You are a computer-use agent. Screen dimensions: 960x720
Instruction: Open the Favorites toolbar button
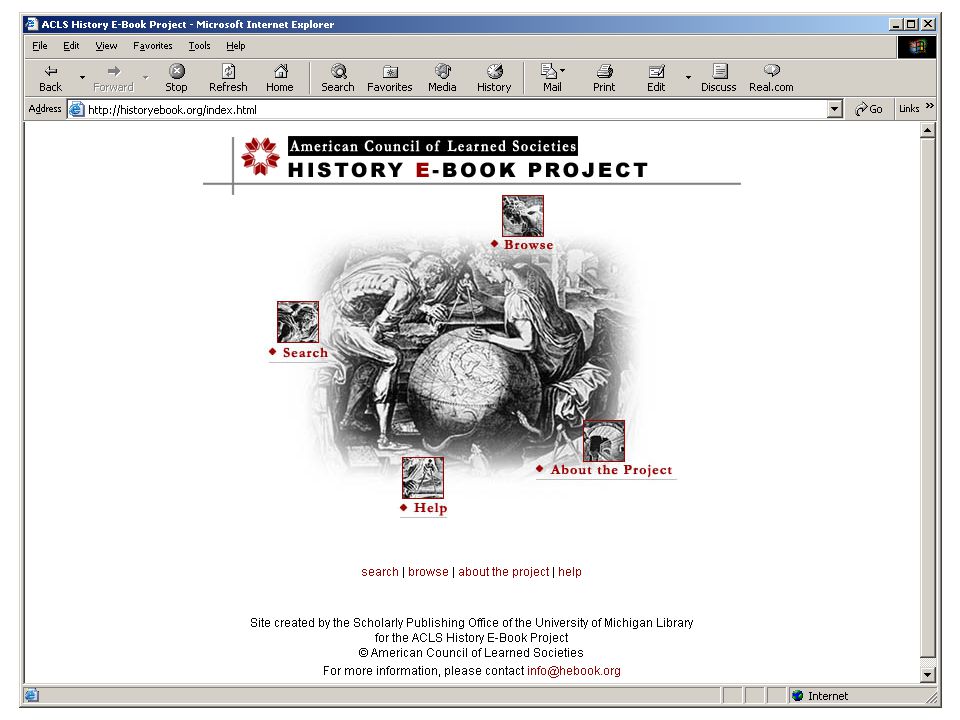click(389, 78)
